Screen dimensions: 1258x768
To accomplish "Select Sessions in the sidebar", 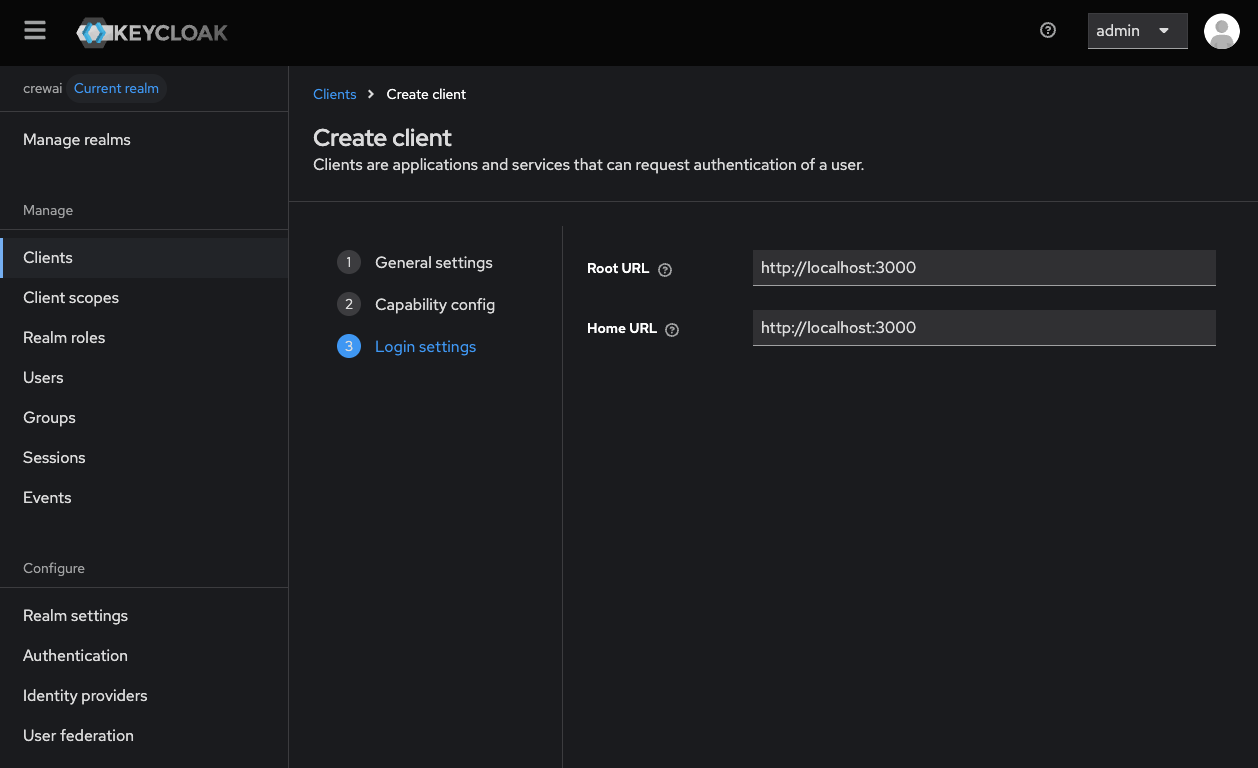I will [54, 457].
